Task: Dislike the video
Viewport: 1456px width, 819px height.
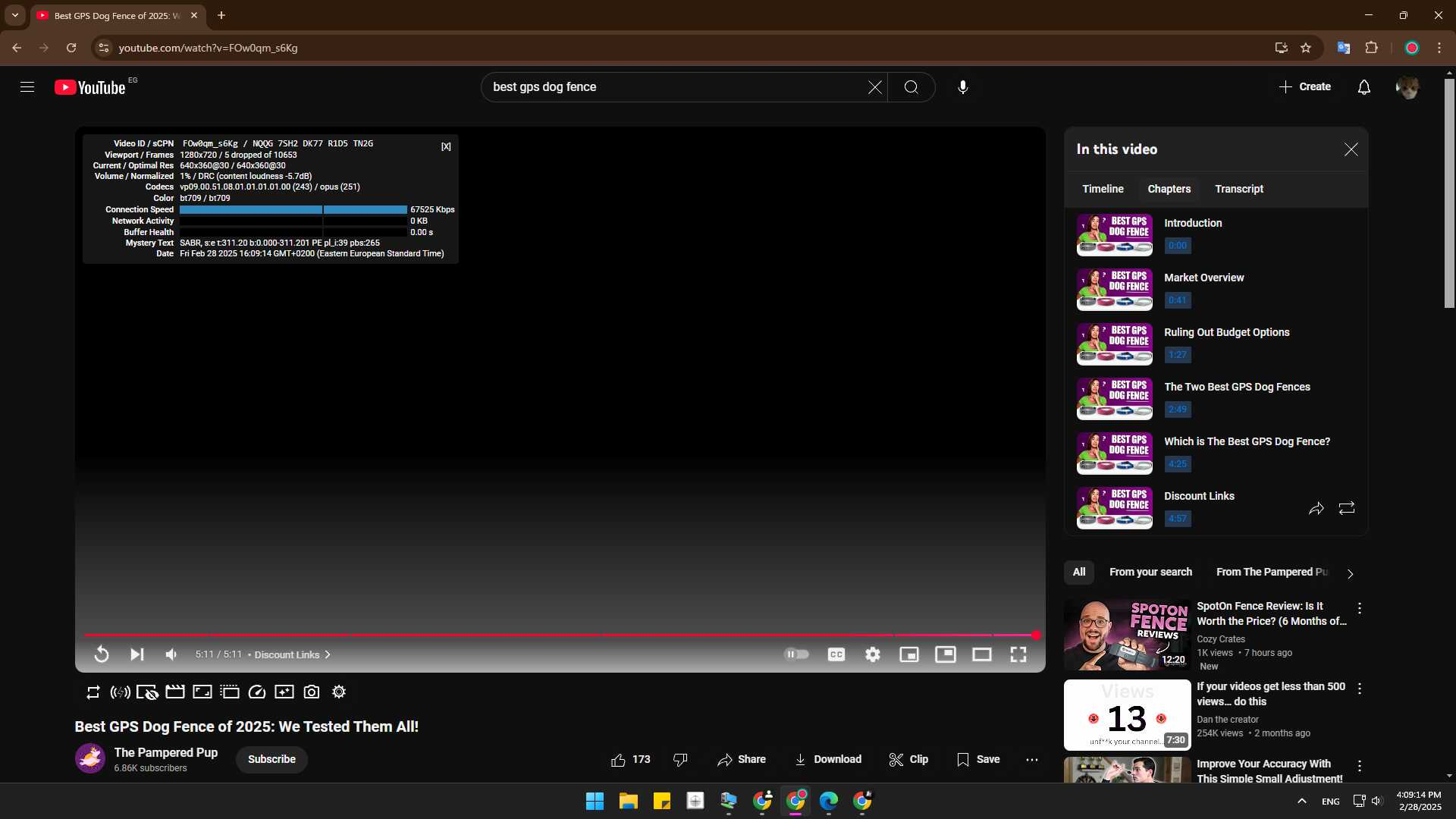Action: 680,760
